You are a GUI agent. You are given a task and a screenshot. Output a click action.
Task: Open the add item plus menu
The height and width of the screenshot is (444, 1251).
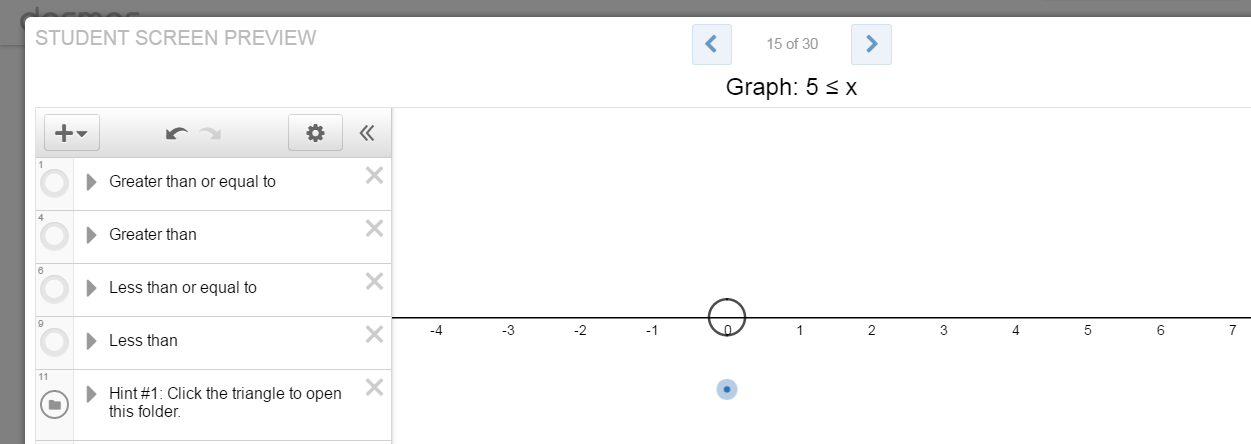(x=71, y=133)
